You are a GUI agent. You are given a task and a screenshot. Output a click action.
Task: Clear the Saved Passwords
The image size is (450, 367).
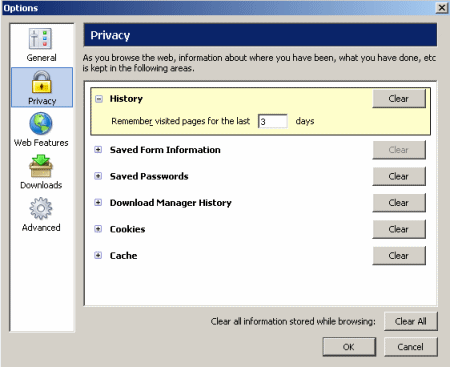coord(399,176)
